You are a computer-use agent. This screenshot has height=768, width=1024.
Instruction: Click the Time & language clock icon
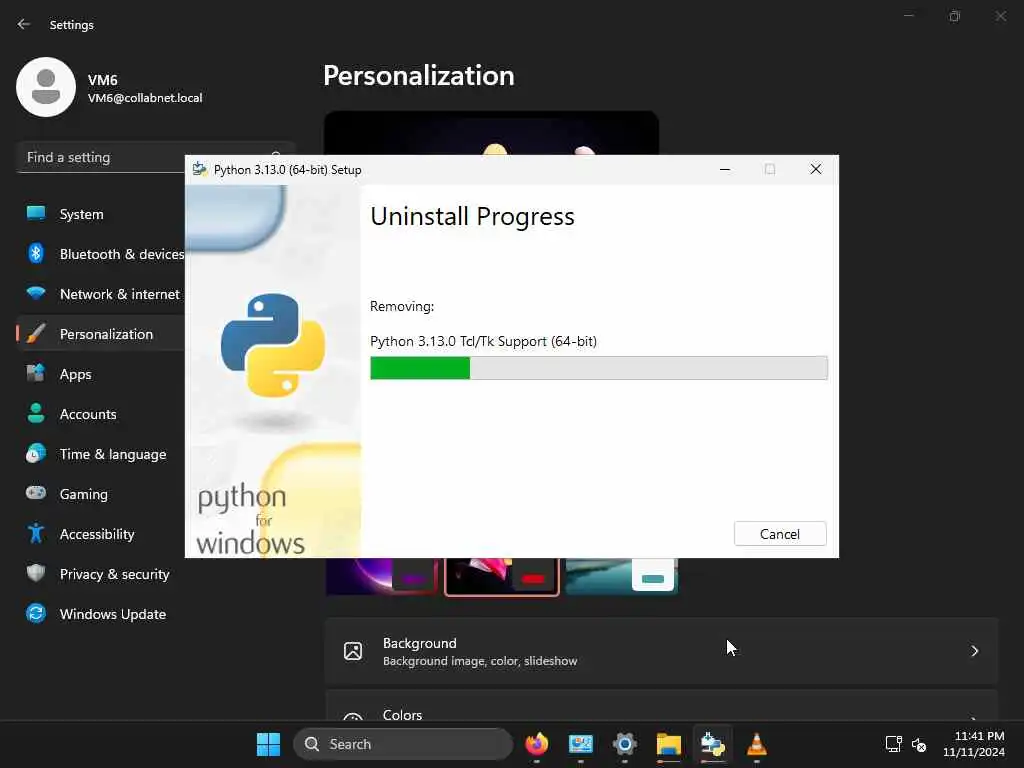[x=36, y=453]
